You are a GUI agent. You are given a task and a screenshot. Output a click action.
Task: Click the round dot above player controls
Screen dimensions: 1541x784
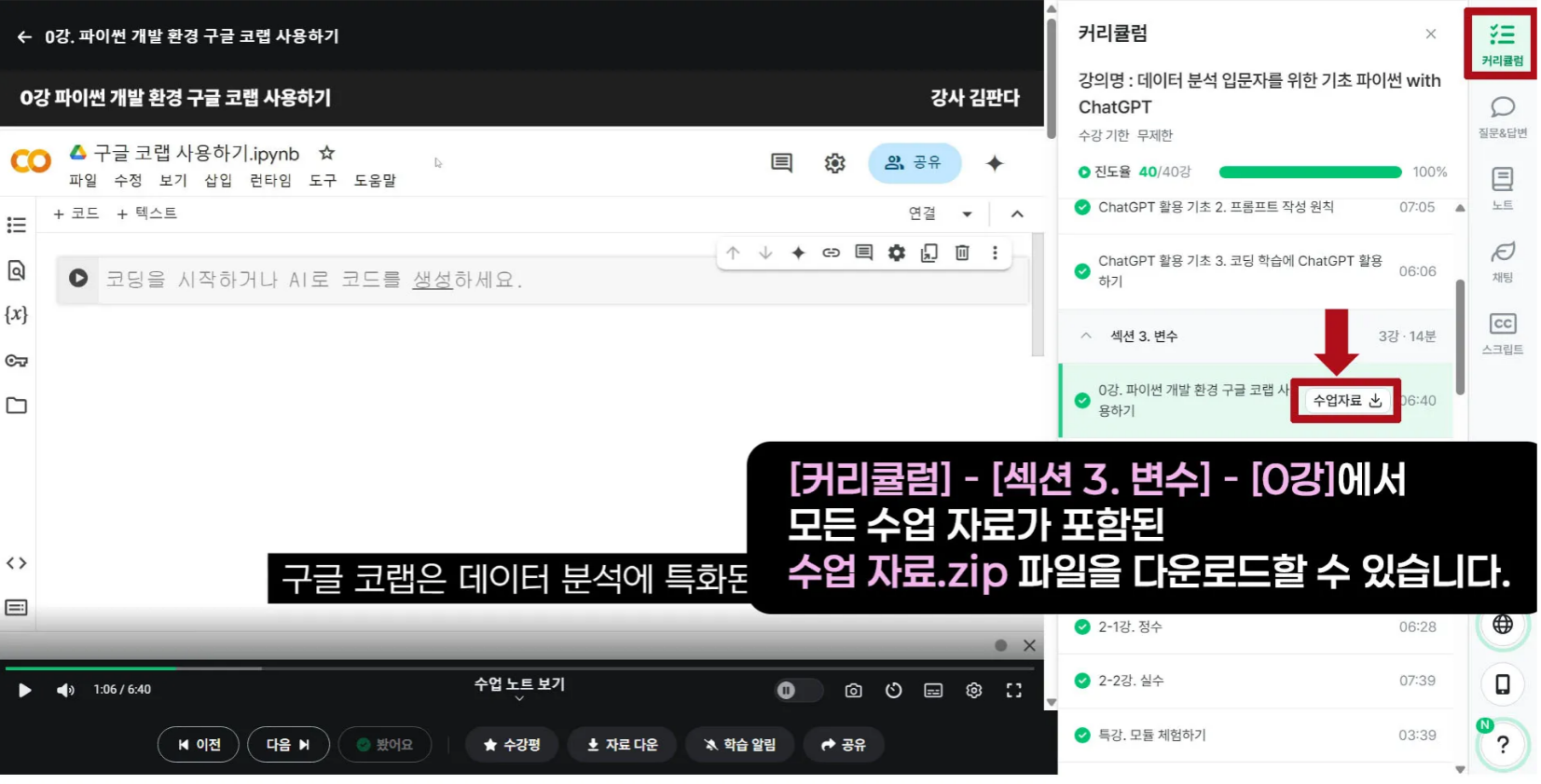point(1000,646)
